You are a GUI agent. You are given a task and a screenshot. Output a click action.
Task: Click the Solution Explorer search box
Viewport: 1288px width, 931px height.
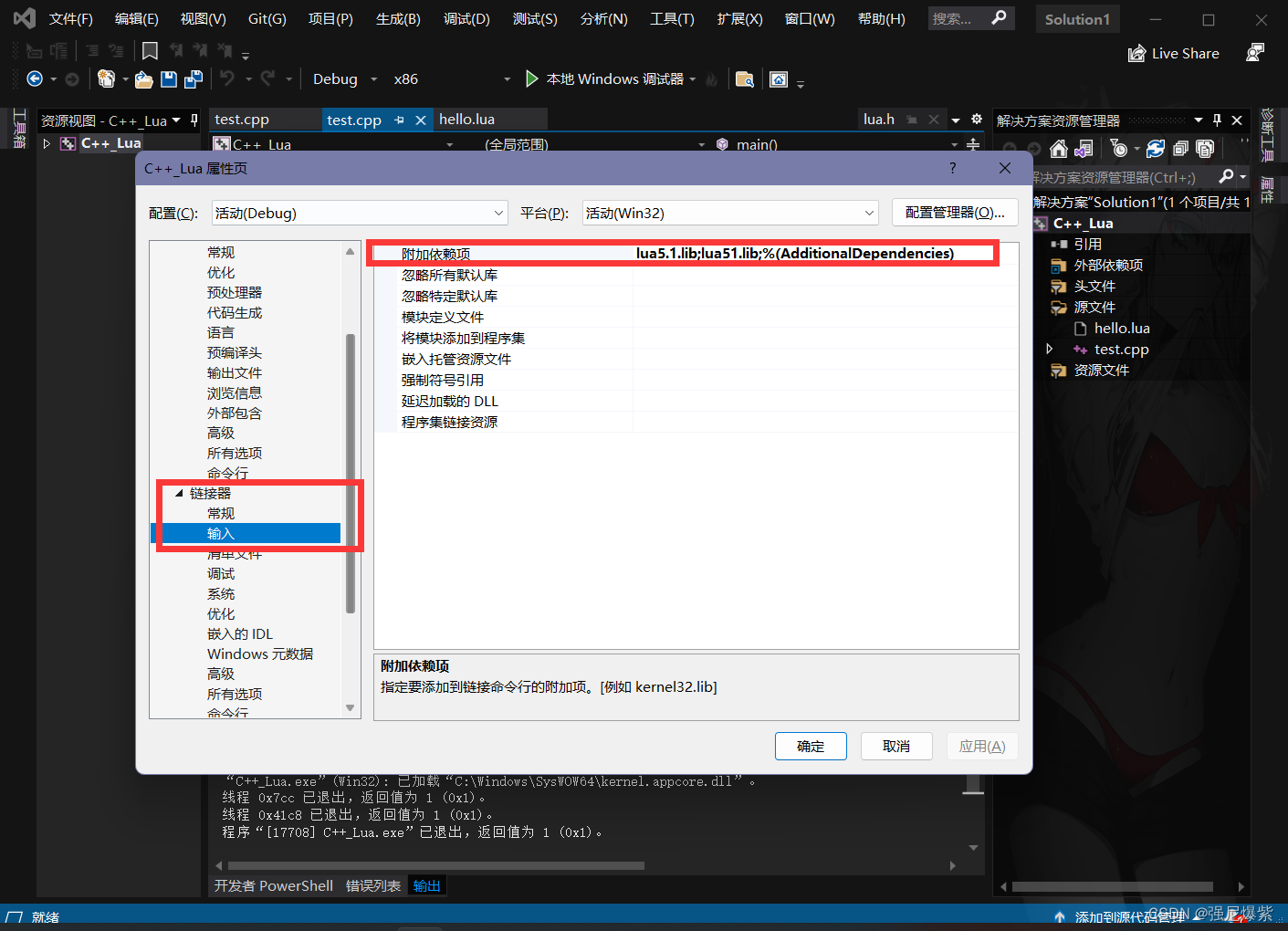point(1123,177)
